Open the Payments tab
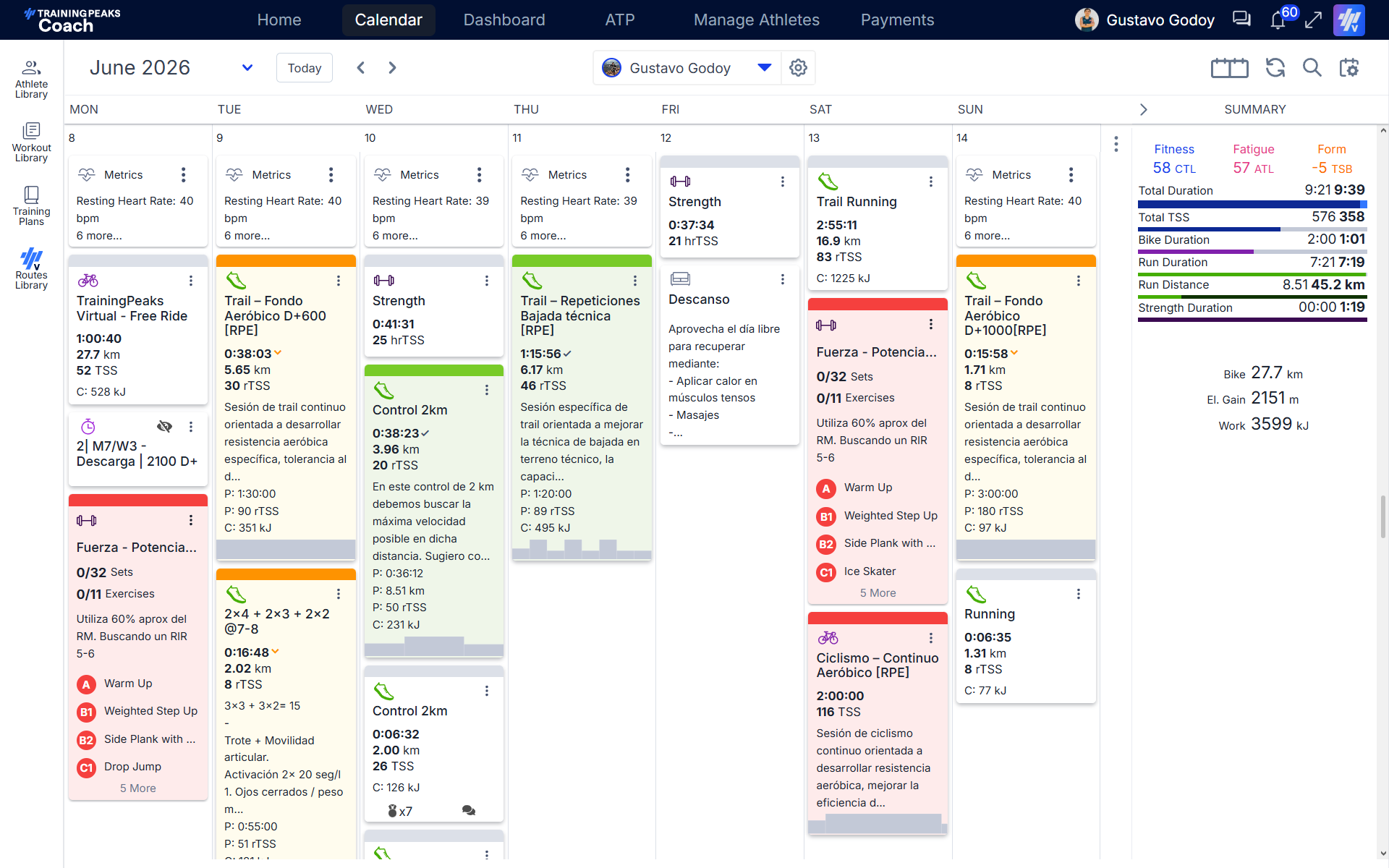The height and width of the screenshot is (868, 1389). pyautogui.click(x=897, y=20)
